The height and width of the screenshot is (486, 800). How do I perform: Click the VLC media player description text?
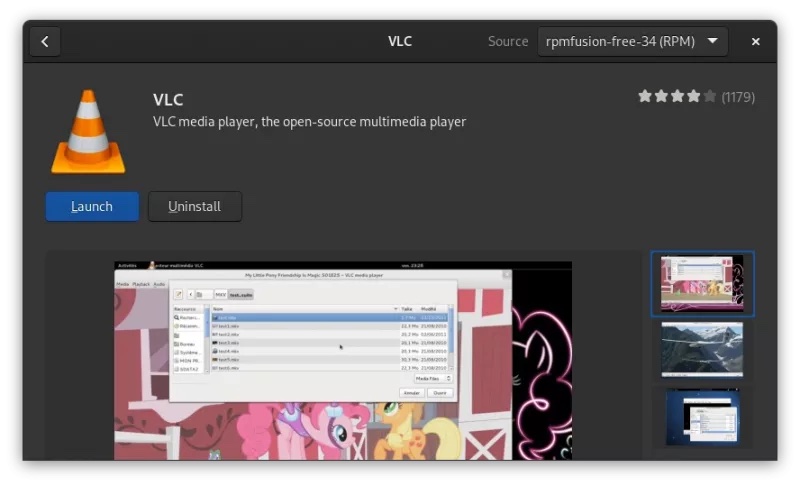click(x=309, y=122)
